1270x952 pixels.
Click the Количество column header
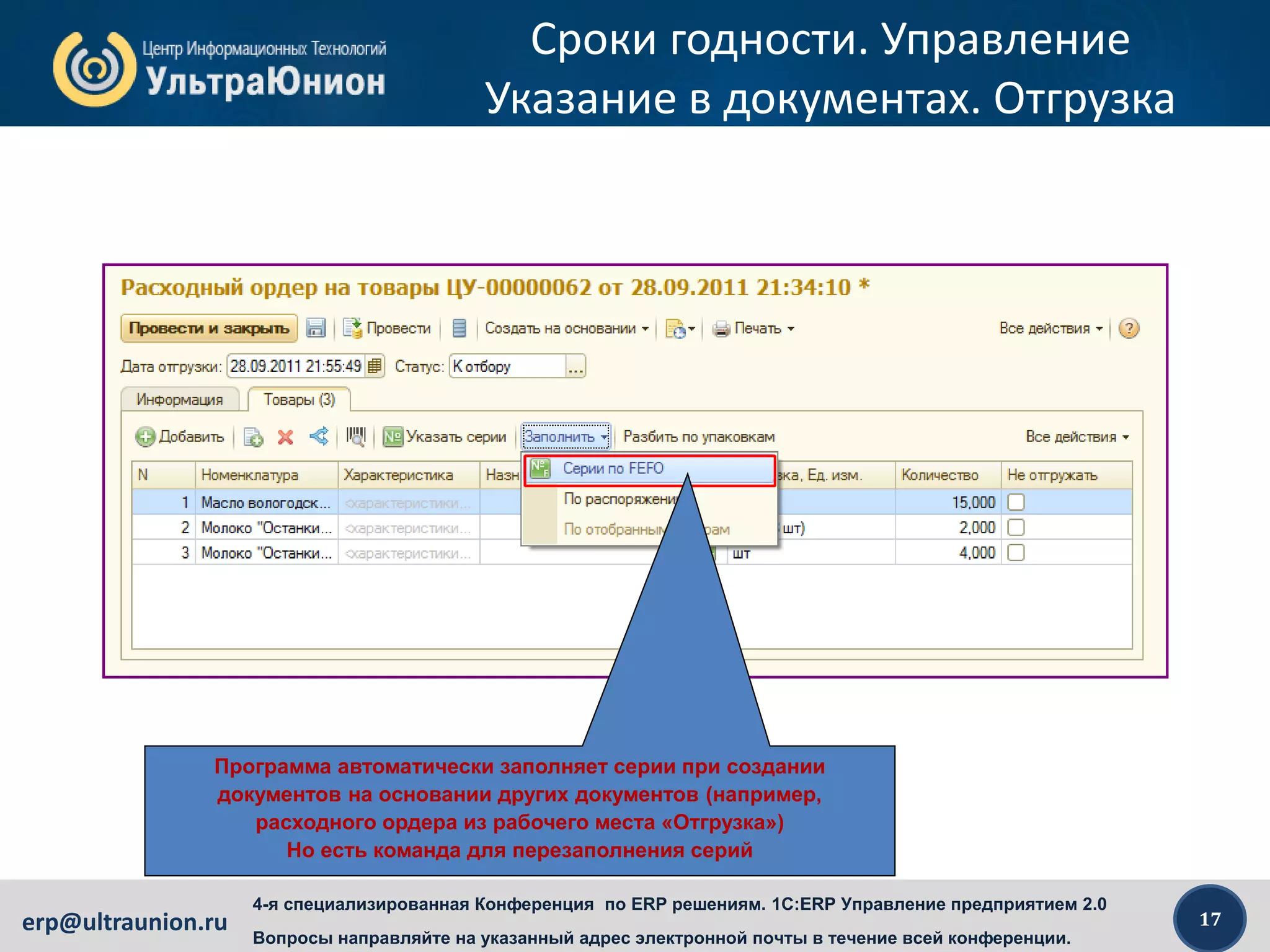point(948,475)
